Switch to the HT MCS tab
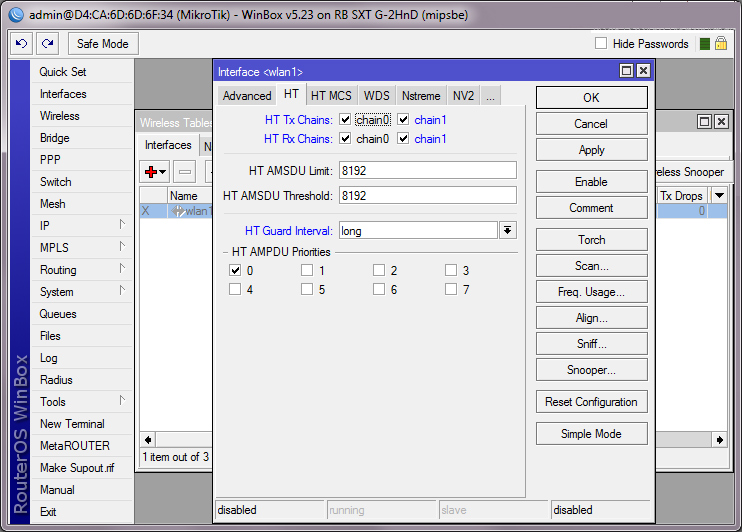 [x=330, y=96]
